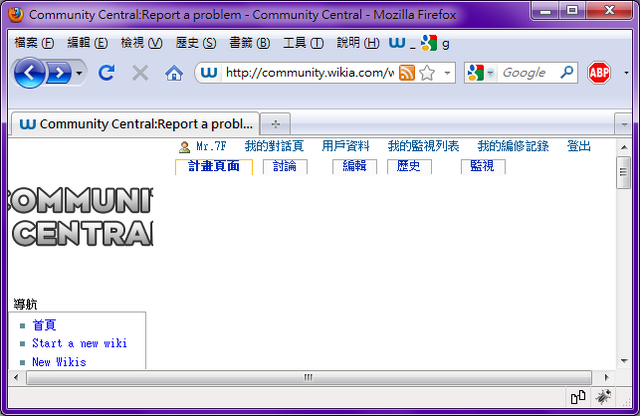Open the 書籤 (B) menu
The height and width of the screenshot is (416, 640).
point(250,42)
